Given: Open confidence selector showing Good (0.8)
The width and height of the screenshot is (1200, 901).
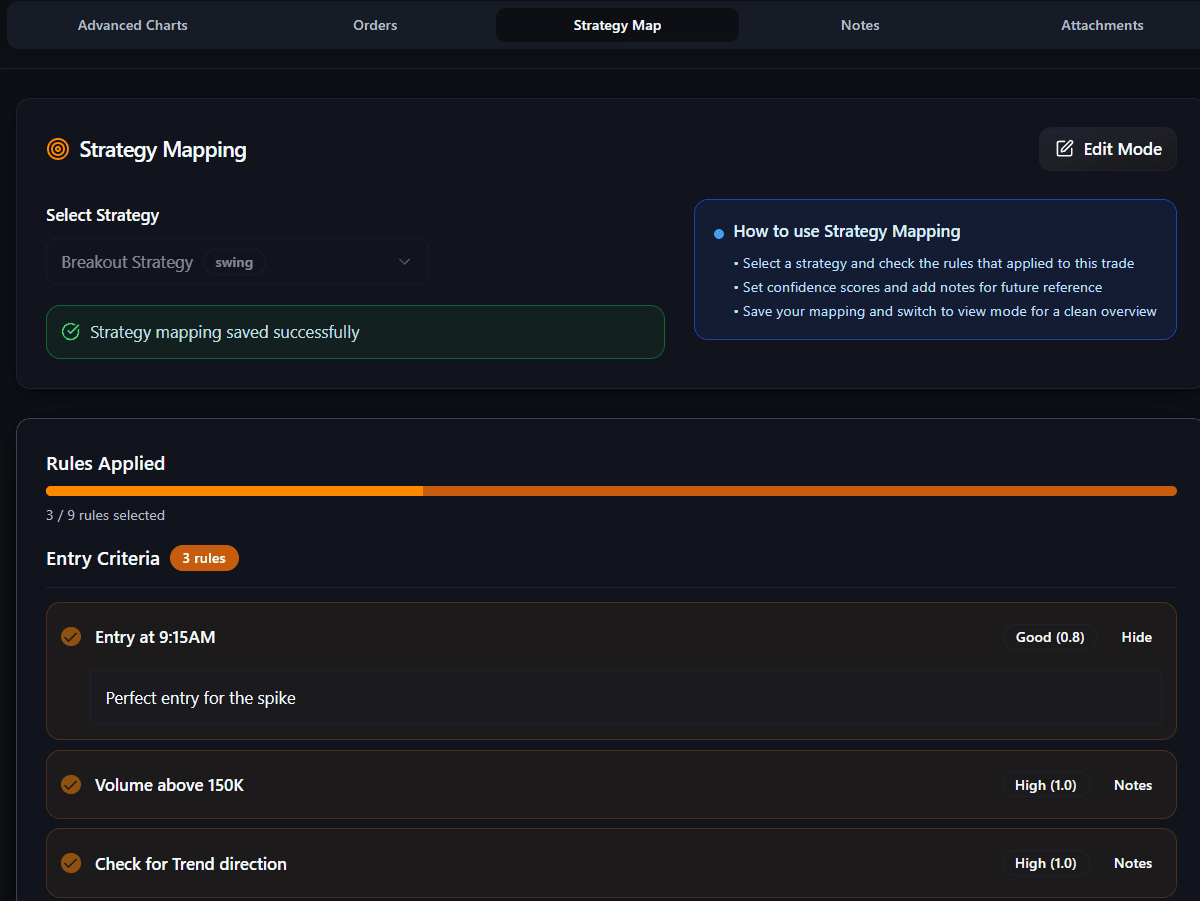Looking at the screenshot, I should click(x=1050, y=636).
